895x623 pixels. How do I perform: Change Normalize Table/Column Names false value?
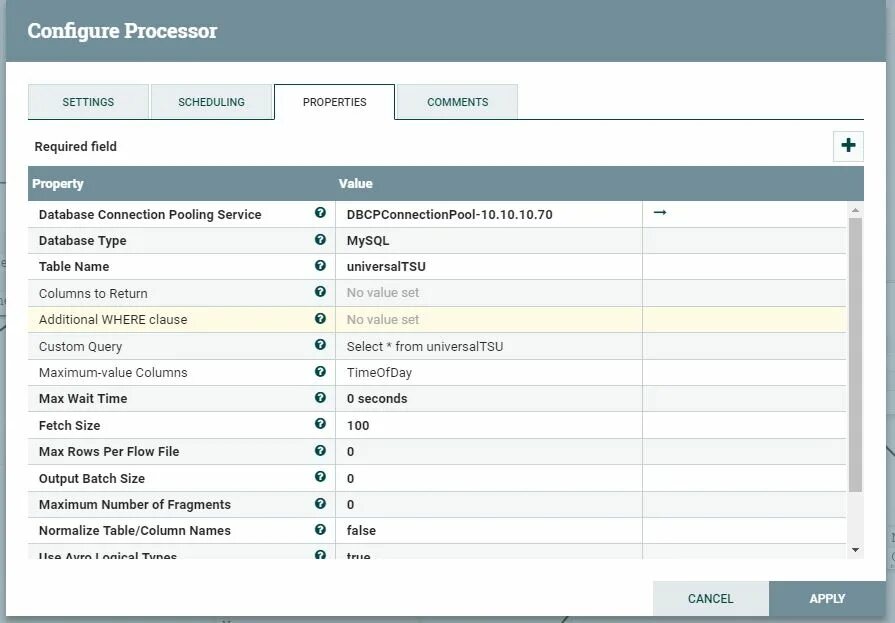[489, 530]
